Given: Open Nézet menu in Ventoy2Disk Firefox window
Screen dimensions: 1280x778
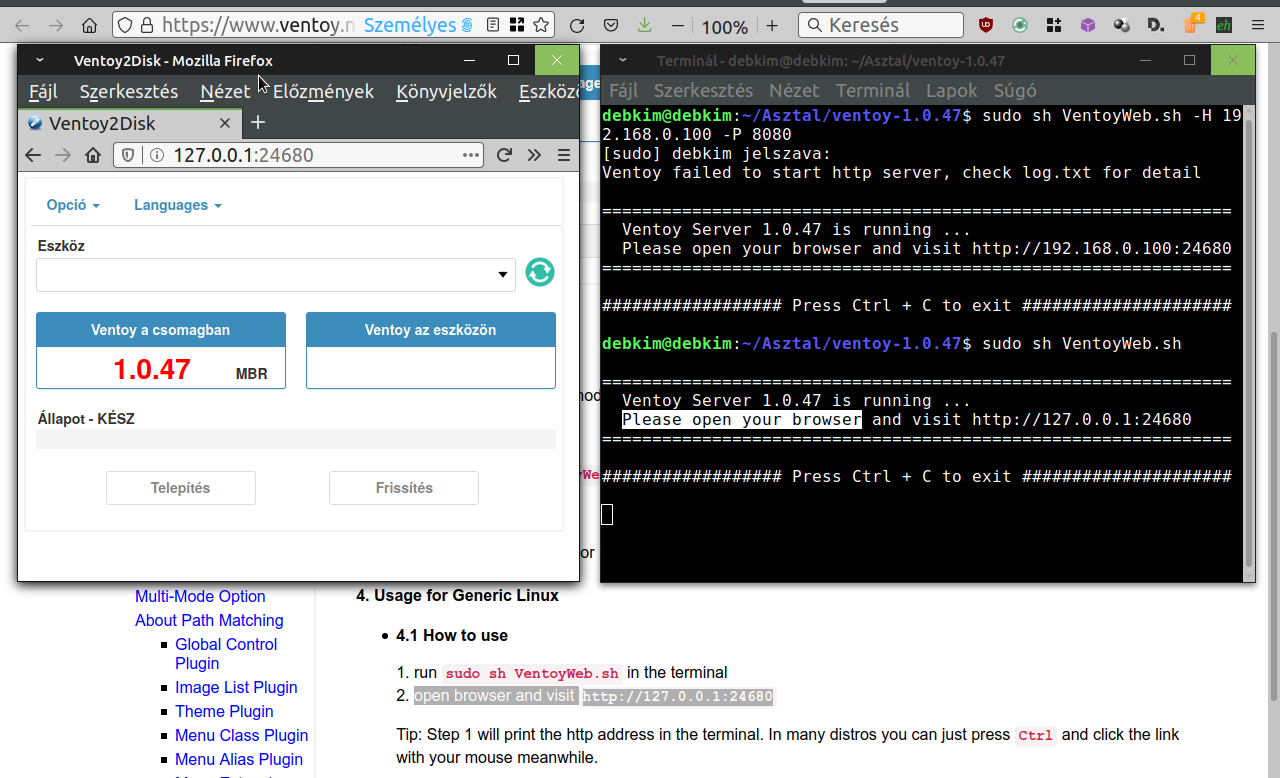Looking at the screenshot, I should click(225, 92).
